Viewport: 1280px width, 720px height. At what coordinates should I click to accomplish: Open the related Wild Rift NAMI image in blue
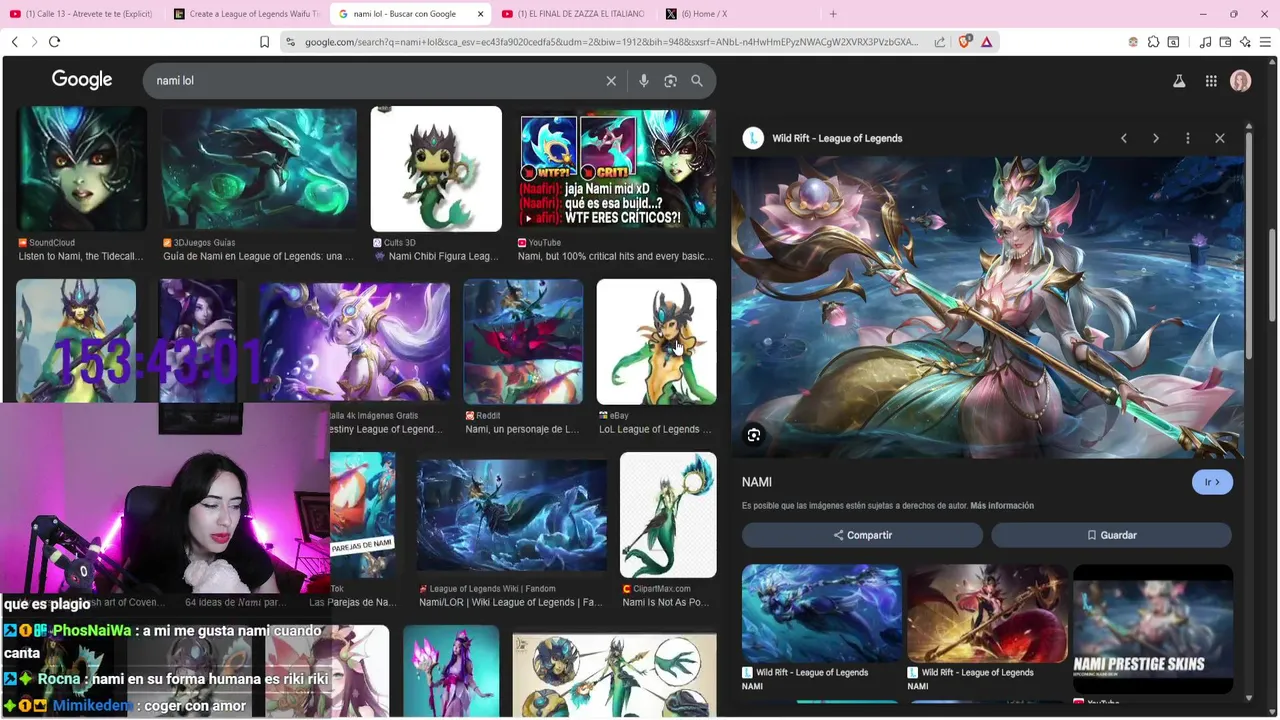tap(821, 613)
